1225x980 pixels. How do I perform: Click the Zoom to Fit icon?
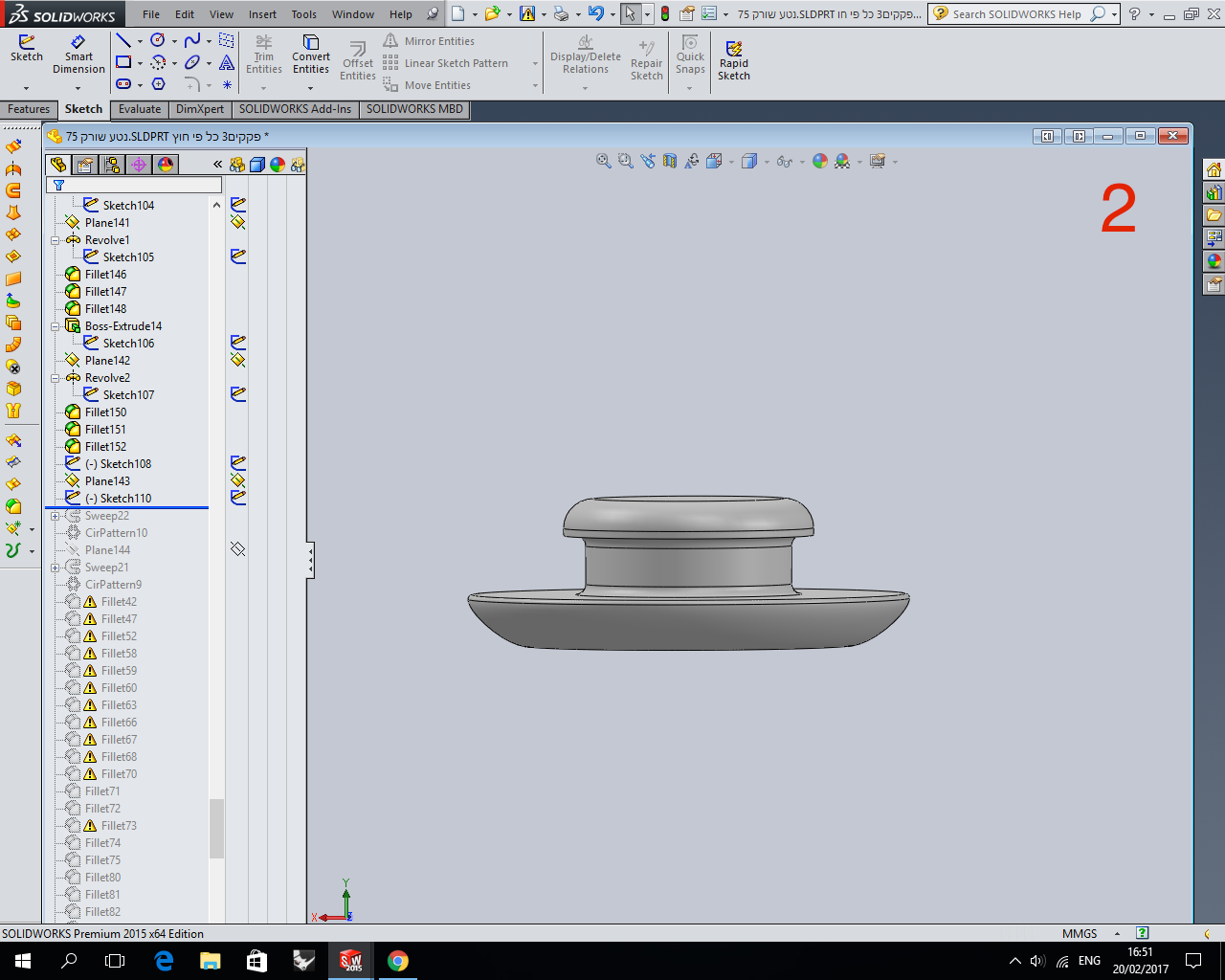pos(604,161)
